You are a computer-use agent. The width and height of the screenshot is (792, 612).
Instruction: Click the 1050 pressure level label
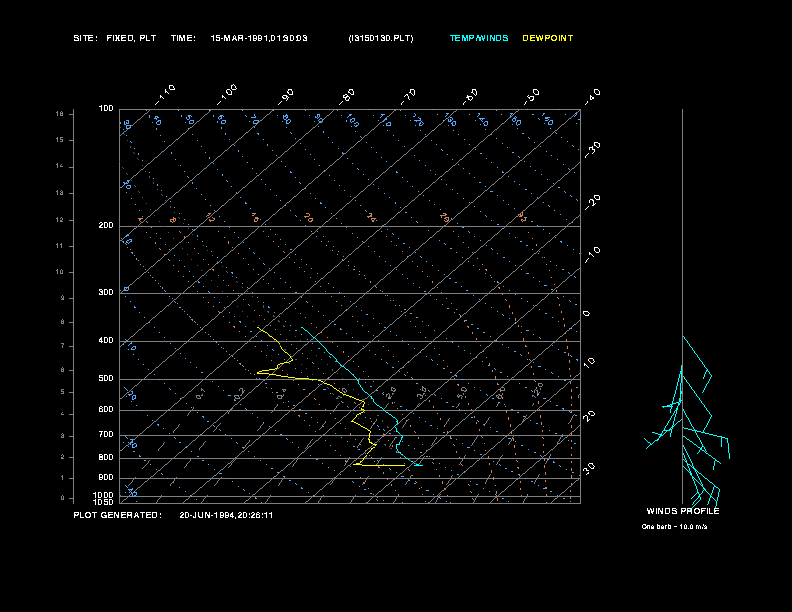(104, 502)
